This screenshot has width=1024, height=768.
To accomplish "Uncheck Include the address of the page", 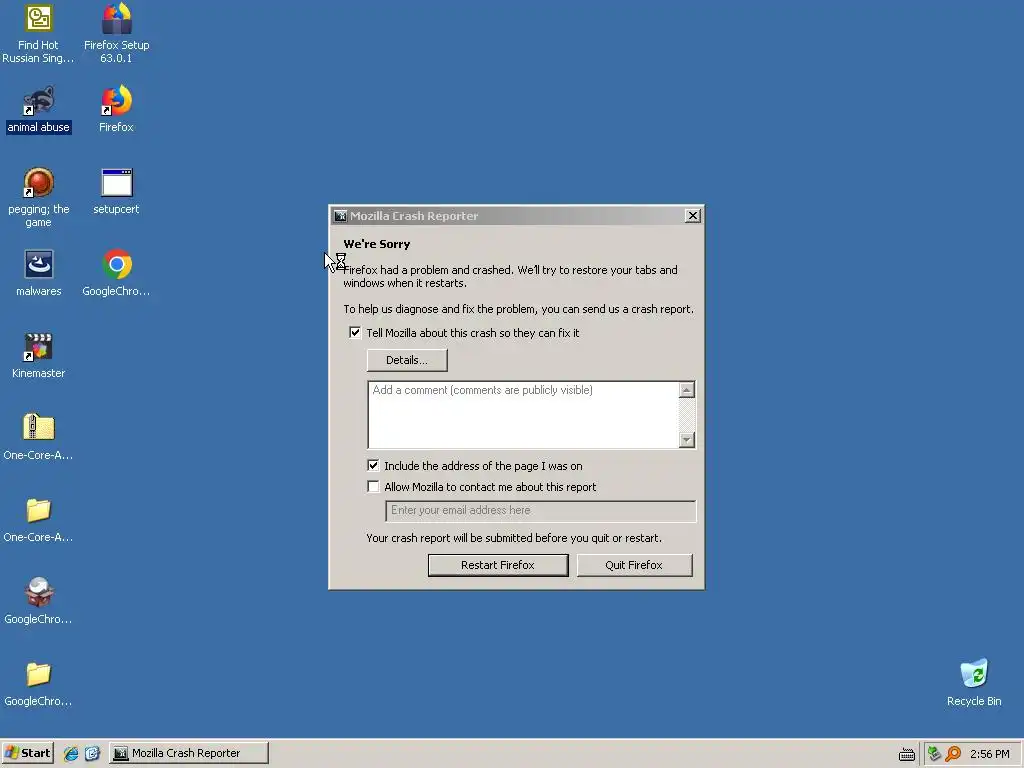I will coord(373,466).
